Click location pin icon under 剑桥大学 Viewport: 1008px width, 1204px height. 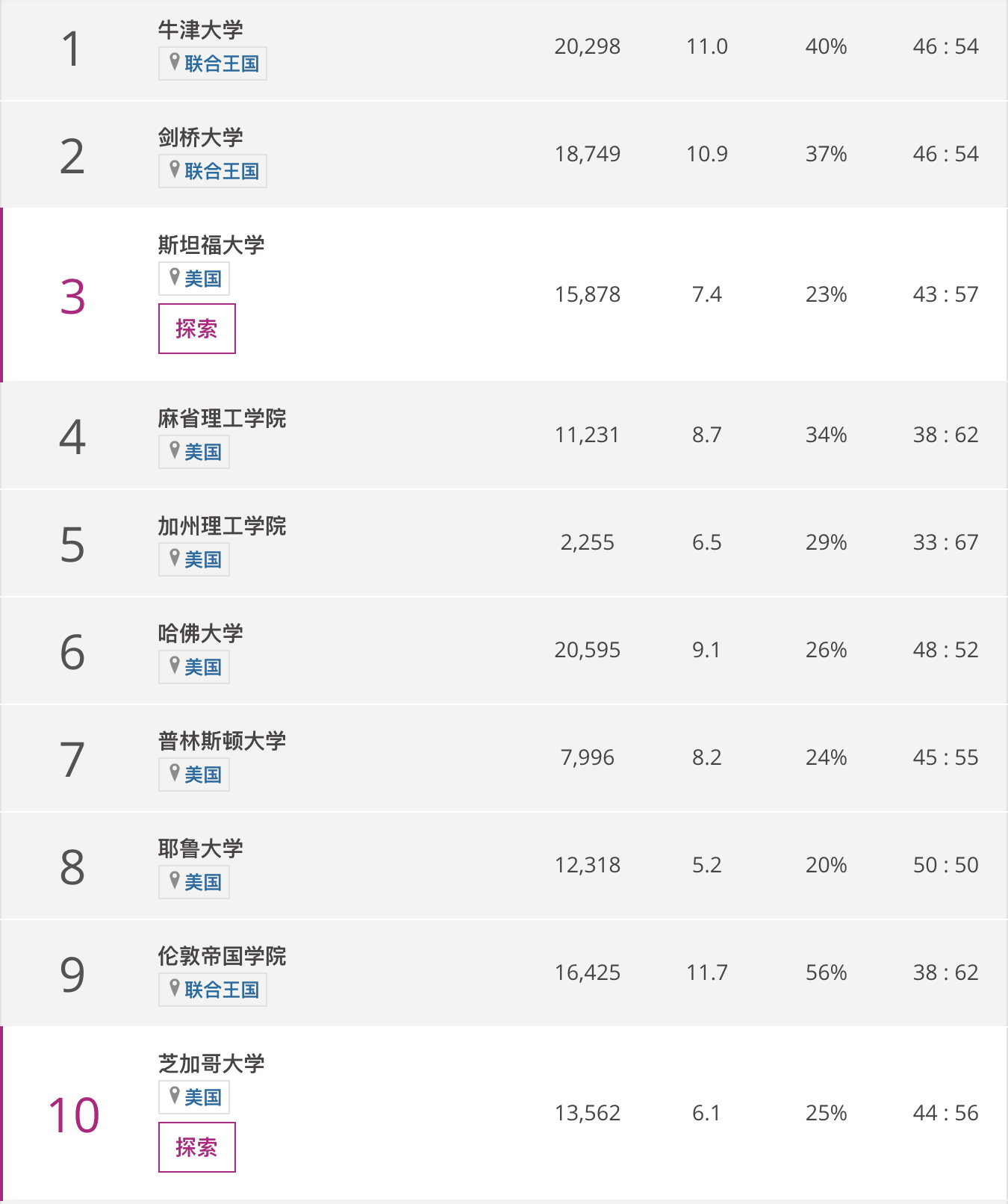pyautogui.click(x=175, y=170)
